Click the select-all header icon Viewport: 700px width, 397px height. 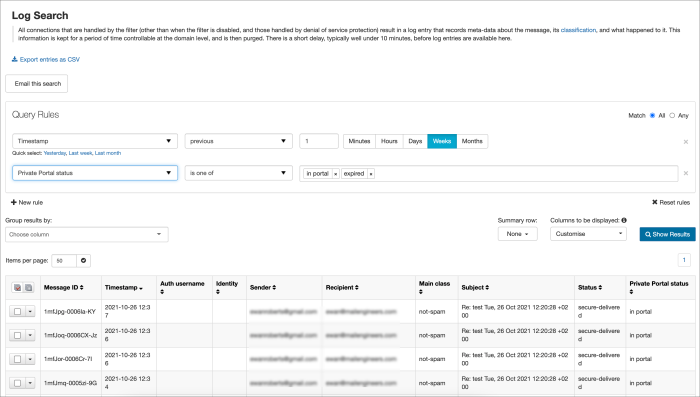point(17,288)
